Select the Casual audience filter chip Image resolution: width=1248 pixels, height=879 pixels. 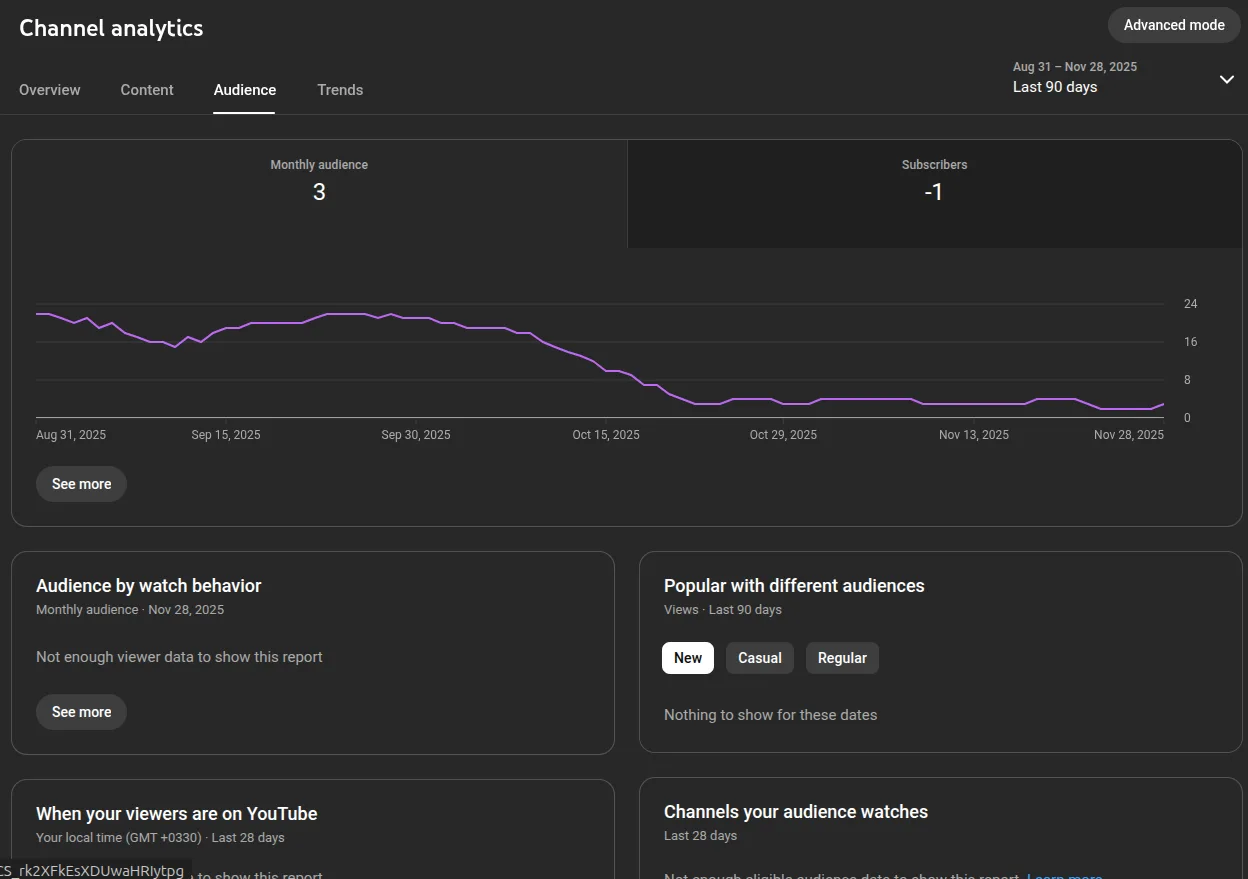point(760,658)
